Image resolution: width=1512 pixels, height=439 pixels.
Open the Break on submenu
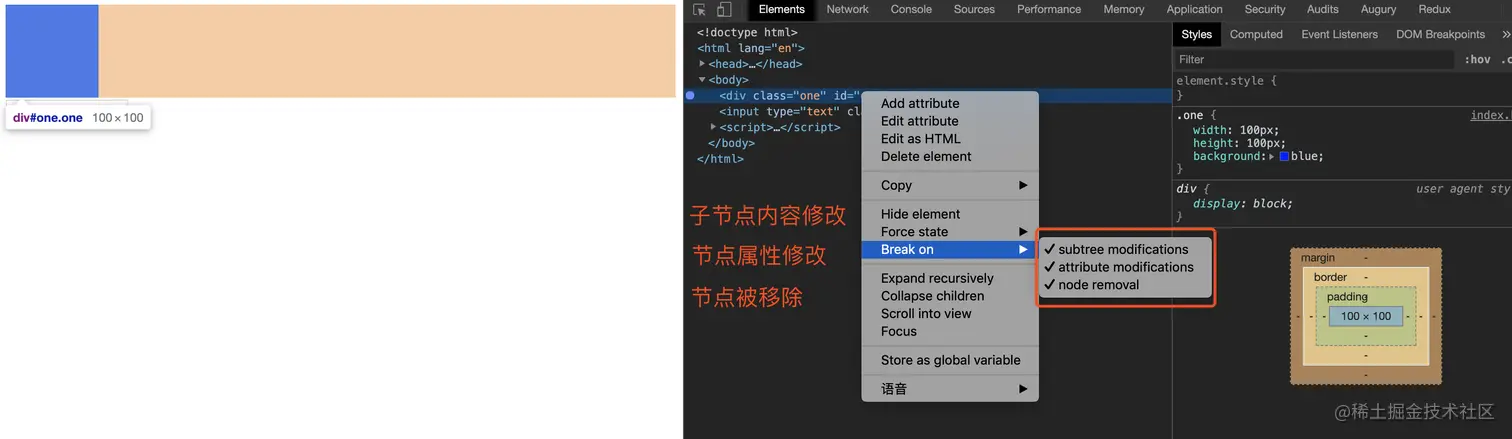click(950, 249)
